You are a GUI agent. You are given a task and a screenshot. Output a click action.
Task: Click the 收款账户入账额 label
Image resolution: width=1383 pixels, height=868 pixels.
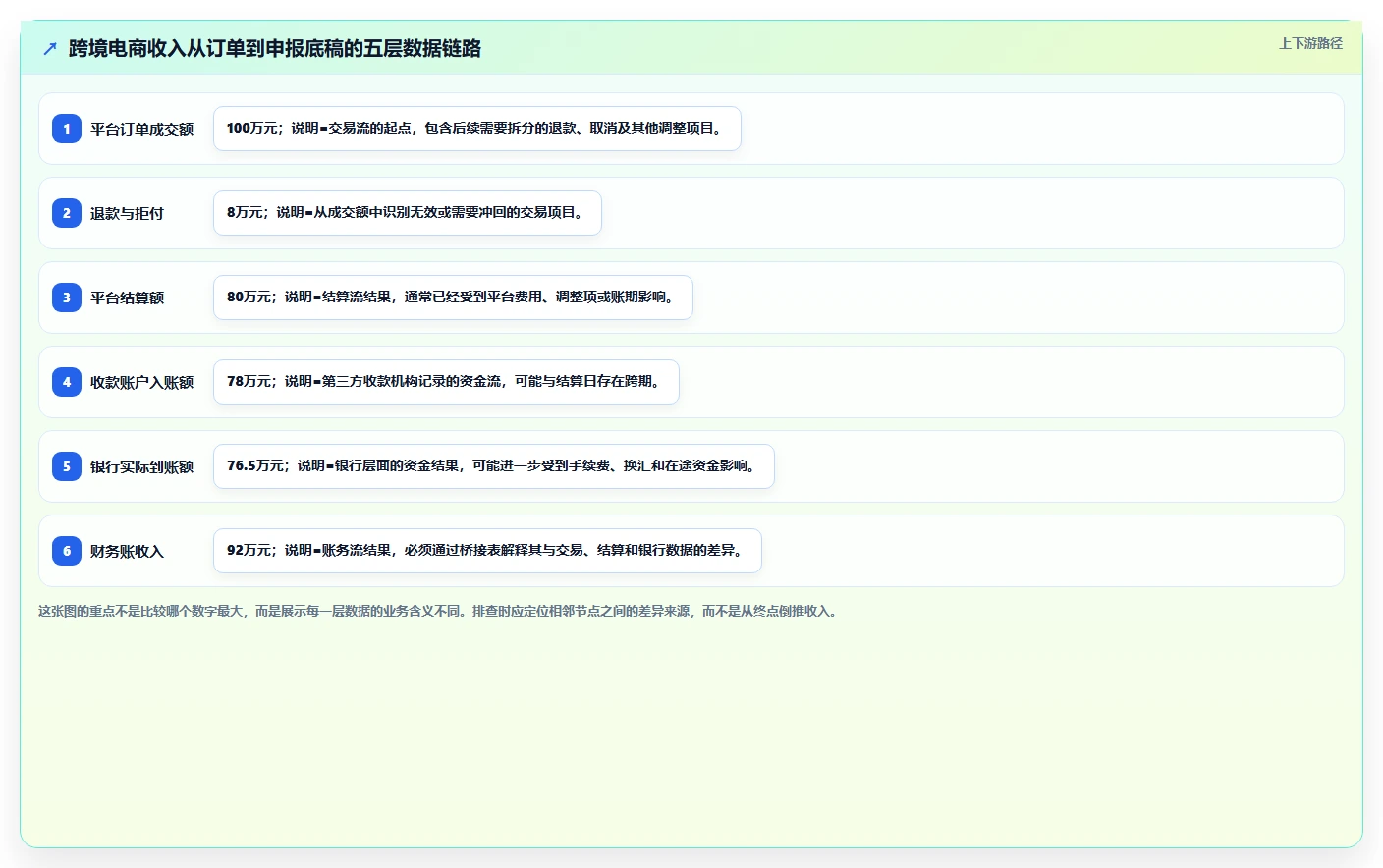pos(141,382)
